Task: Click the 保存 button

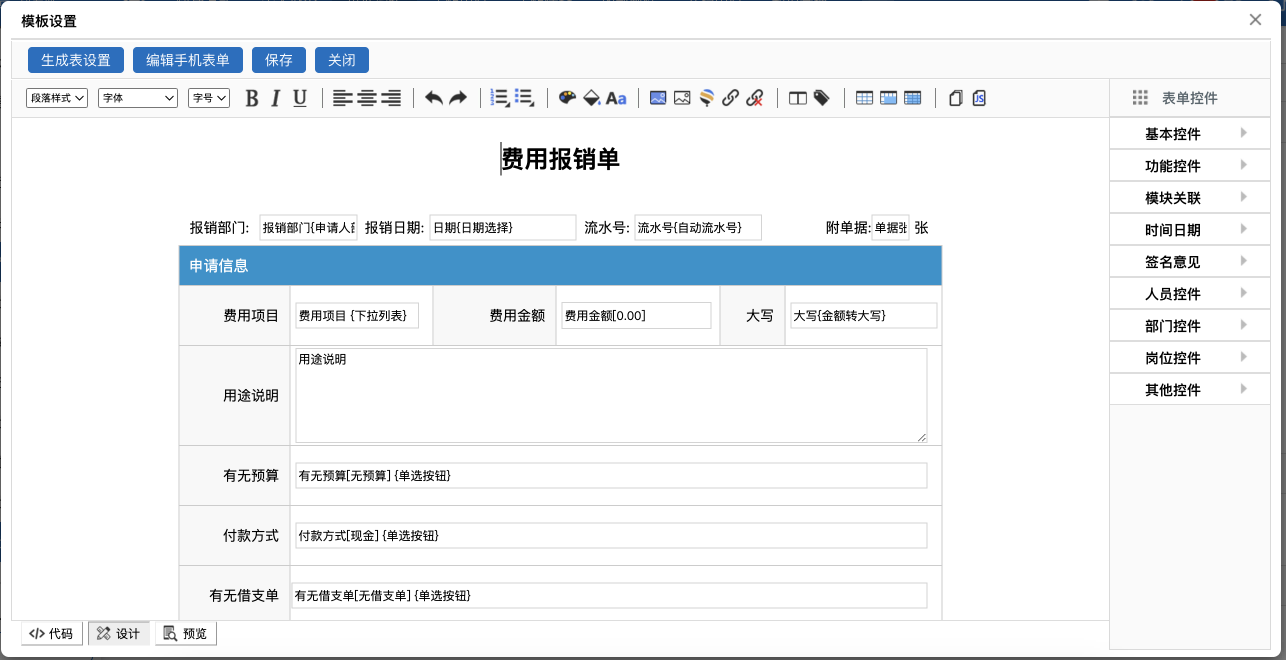Action: (278, 60)
